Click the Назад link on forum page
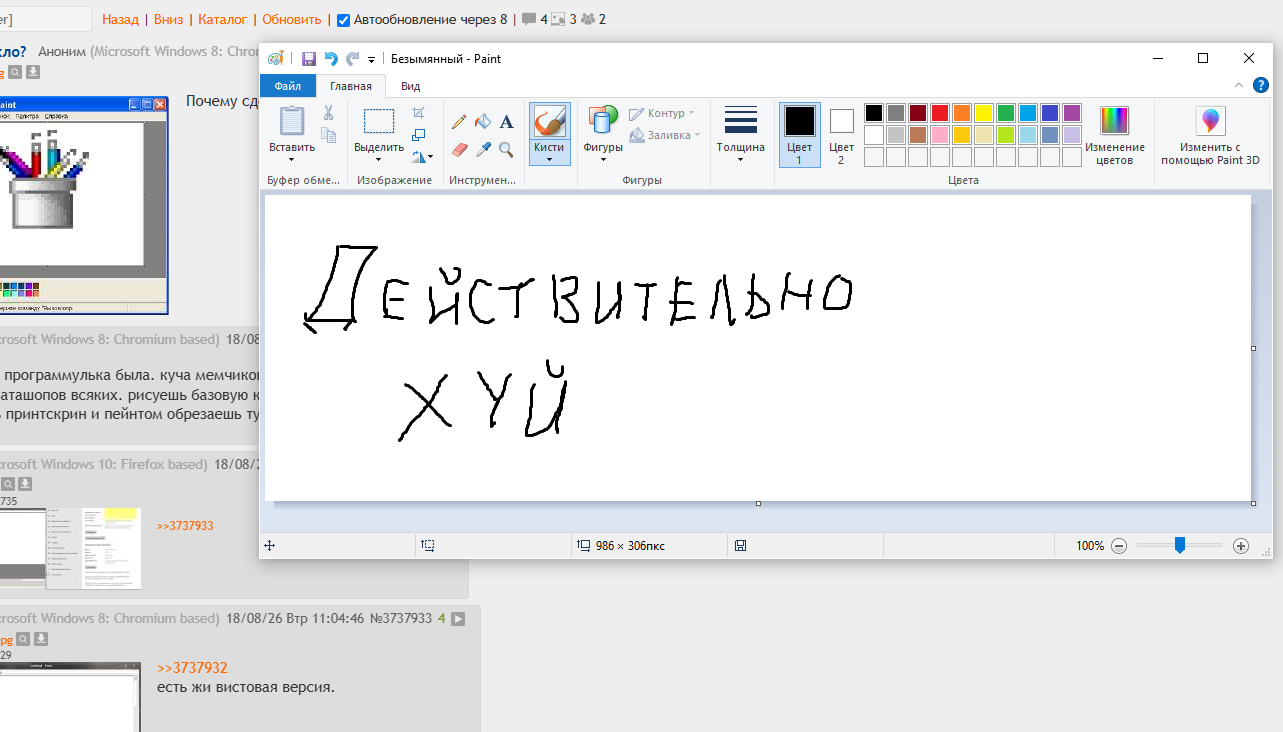Image resolution: width=1283 pixels, height=732 pixels. click(x=120, y=19)
